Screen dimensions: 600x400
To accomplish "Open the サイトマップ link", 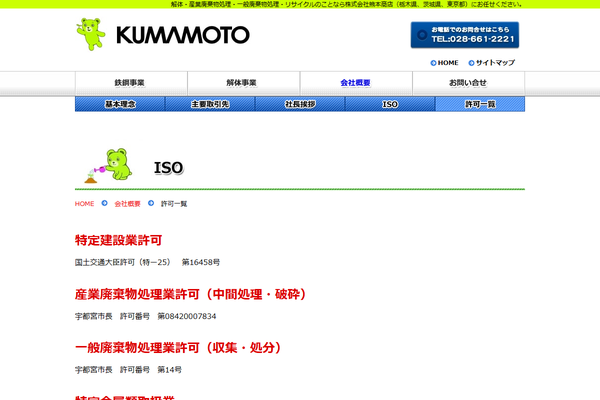I will click(495, 63).
